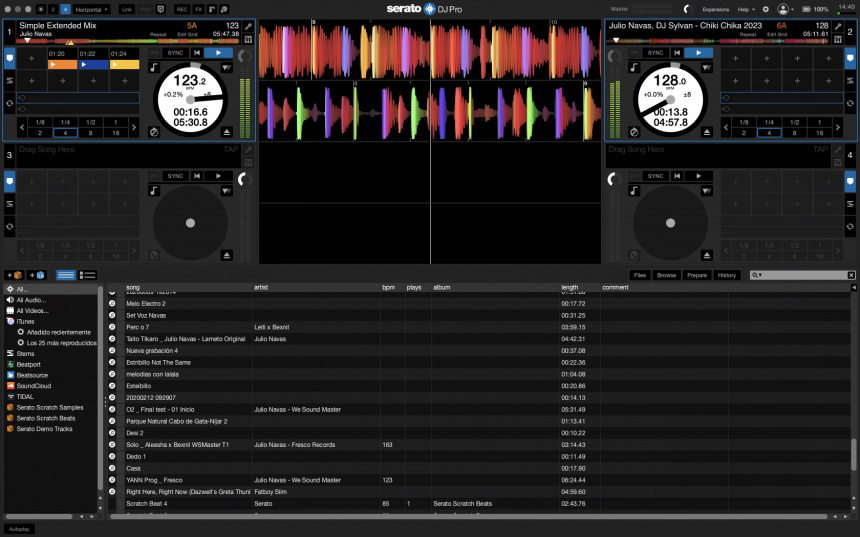The image size is (860, 537).
Task: Toggle slip mode icon on deck 1
Action: pyautogui.click(x=154, y=132)
